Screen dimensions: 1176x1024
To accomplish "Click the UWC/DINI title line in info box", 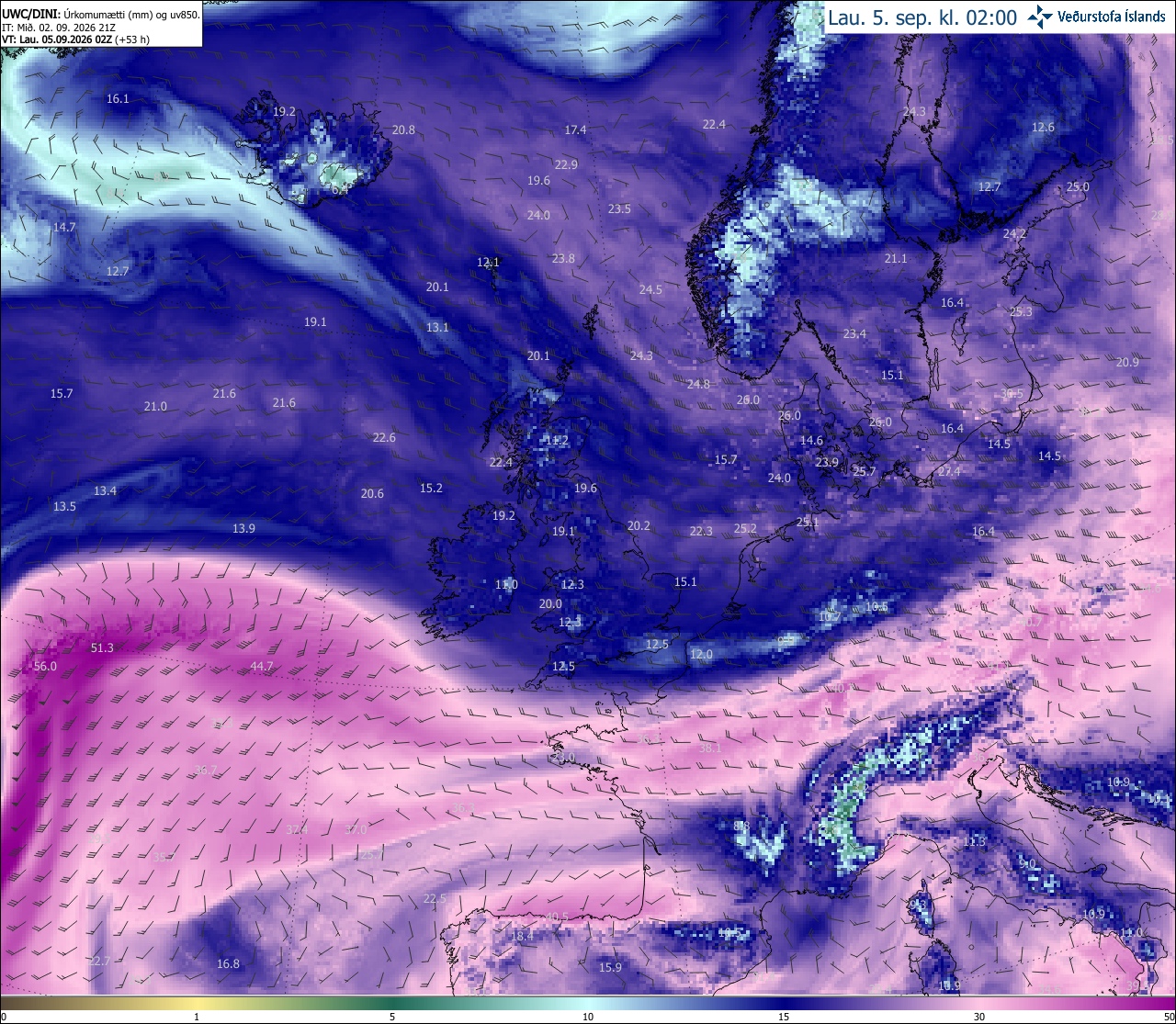I will click(101, 15).
